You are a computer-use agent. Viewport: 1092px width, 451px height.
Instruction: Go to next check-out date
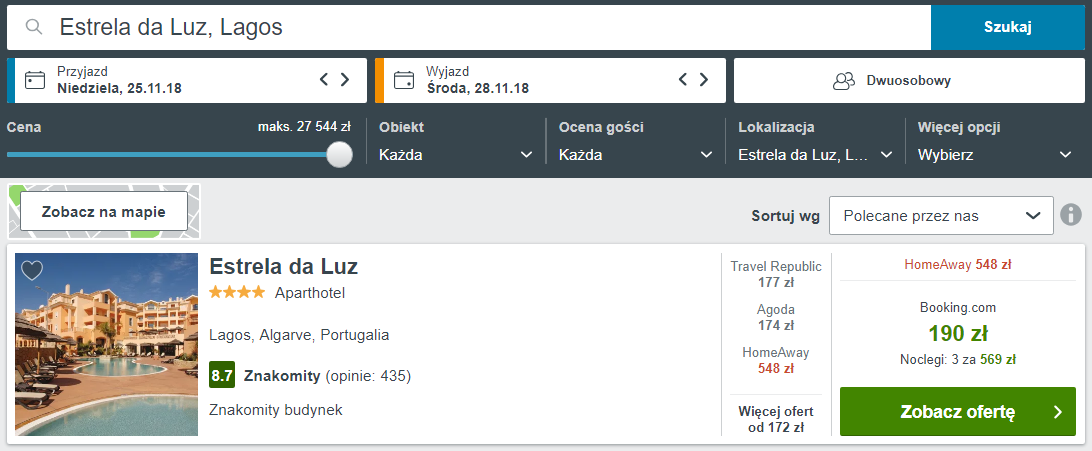point(704,80)
